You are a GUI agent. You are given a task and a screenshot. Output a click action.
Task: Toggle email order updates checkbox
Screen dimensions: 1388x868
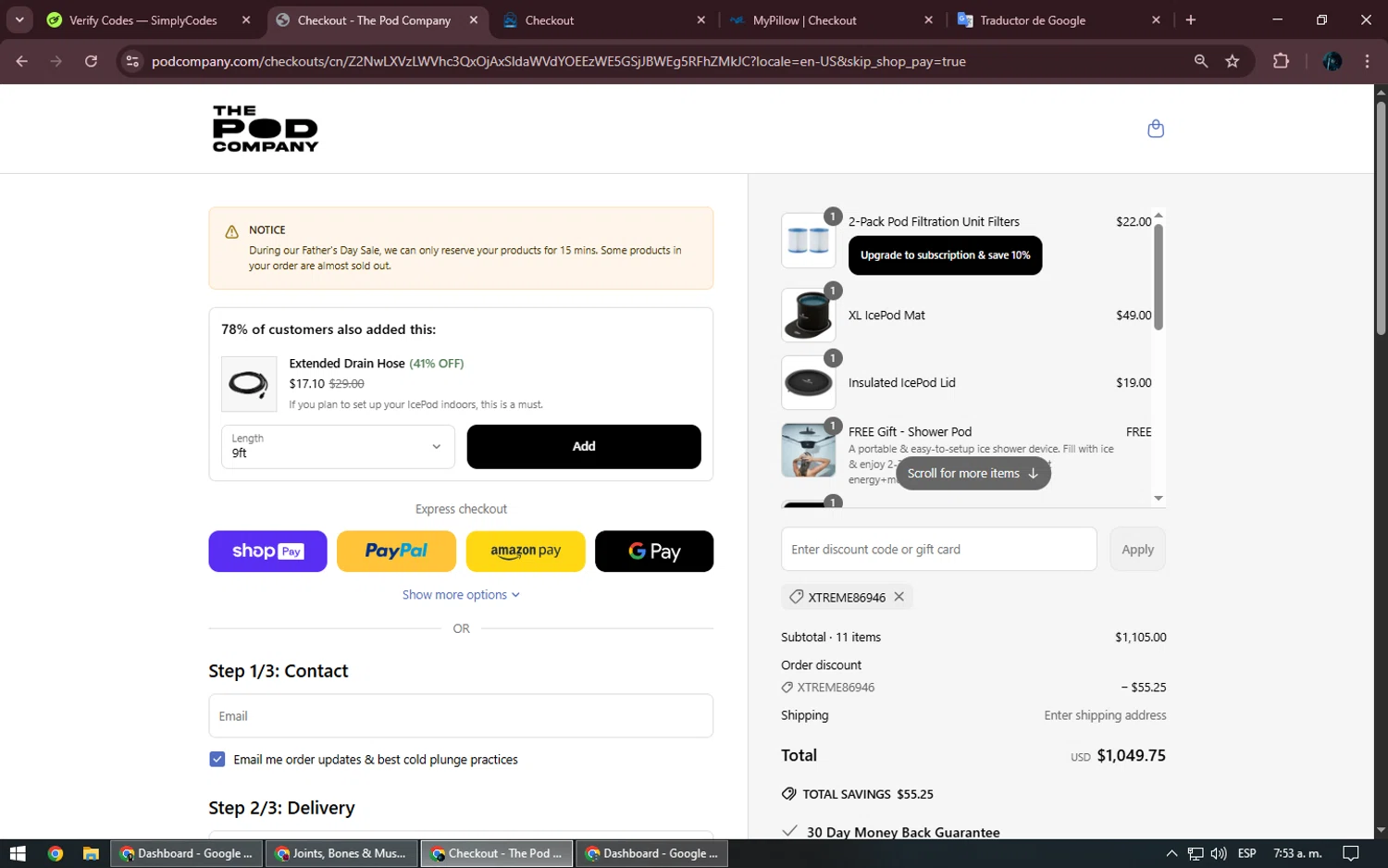(217, 759)
